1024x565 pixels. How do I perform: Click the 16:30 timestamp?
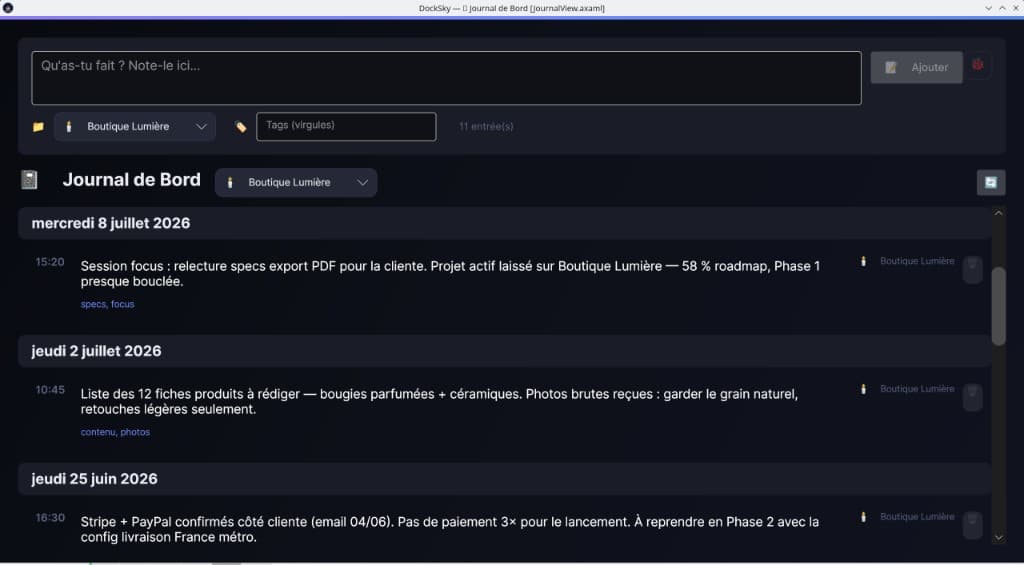(x=50, y=519)
